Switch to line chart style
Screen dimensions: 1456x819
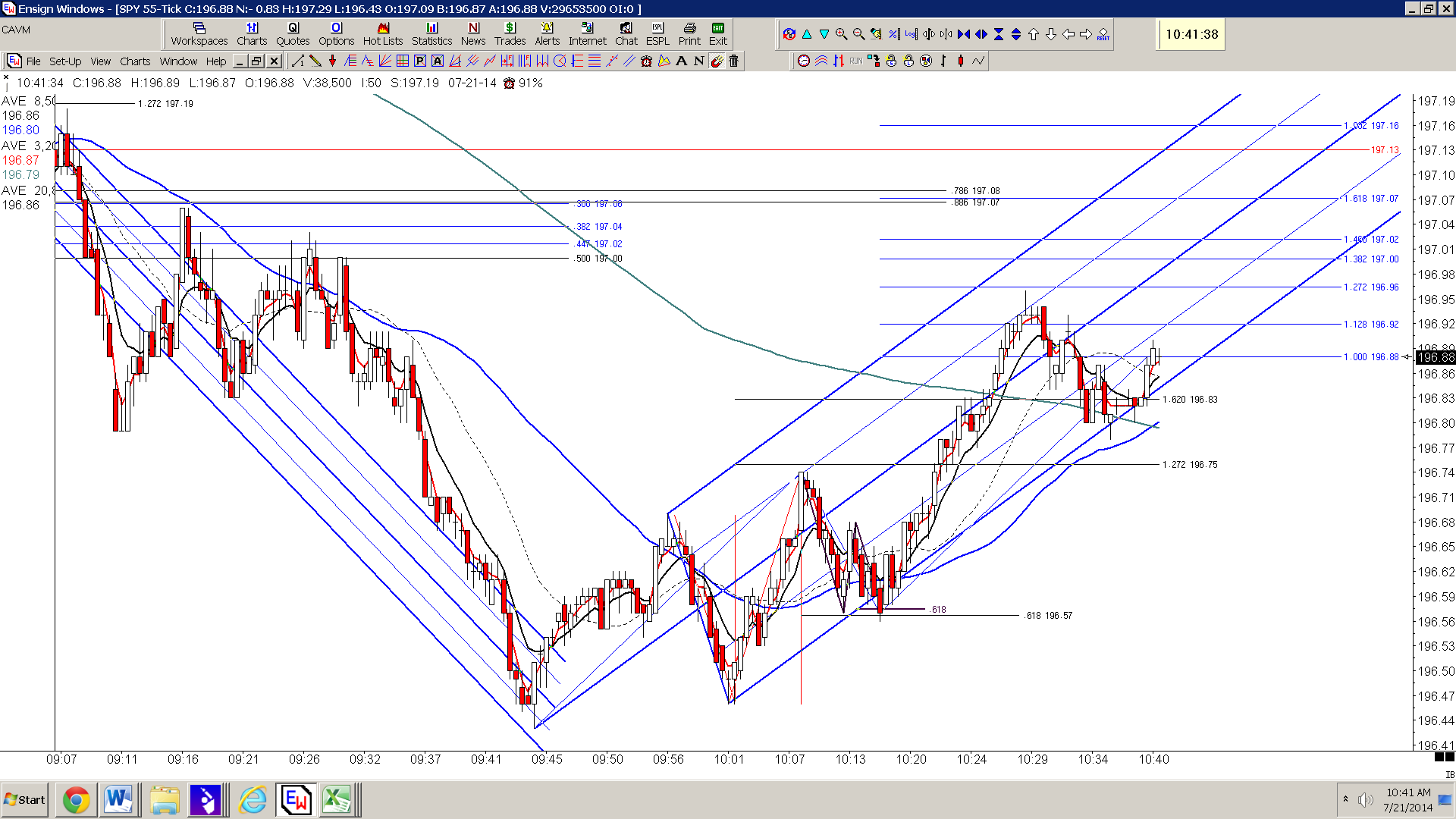(978, 61)
